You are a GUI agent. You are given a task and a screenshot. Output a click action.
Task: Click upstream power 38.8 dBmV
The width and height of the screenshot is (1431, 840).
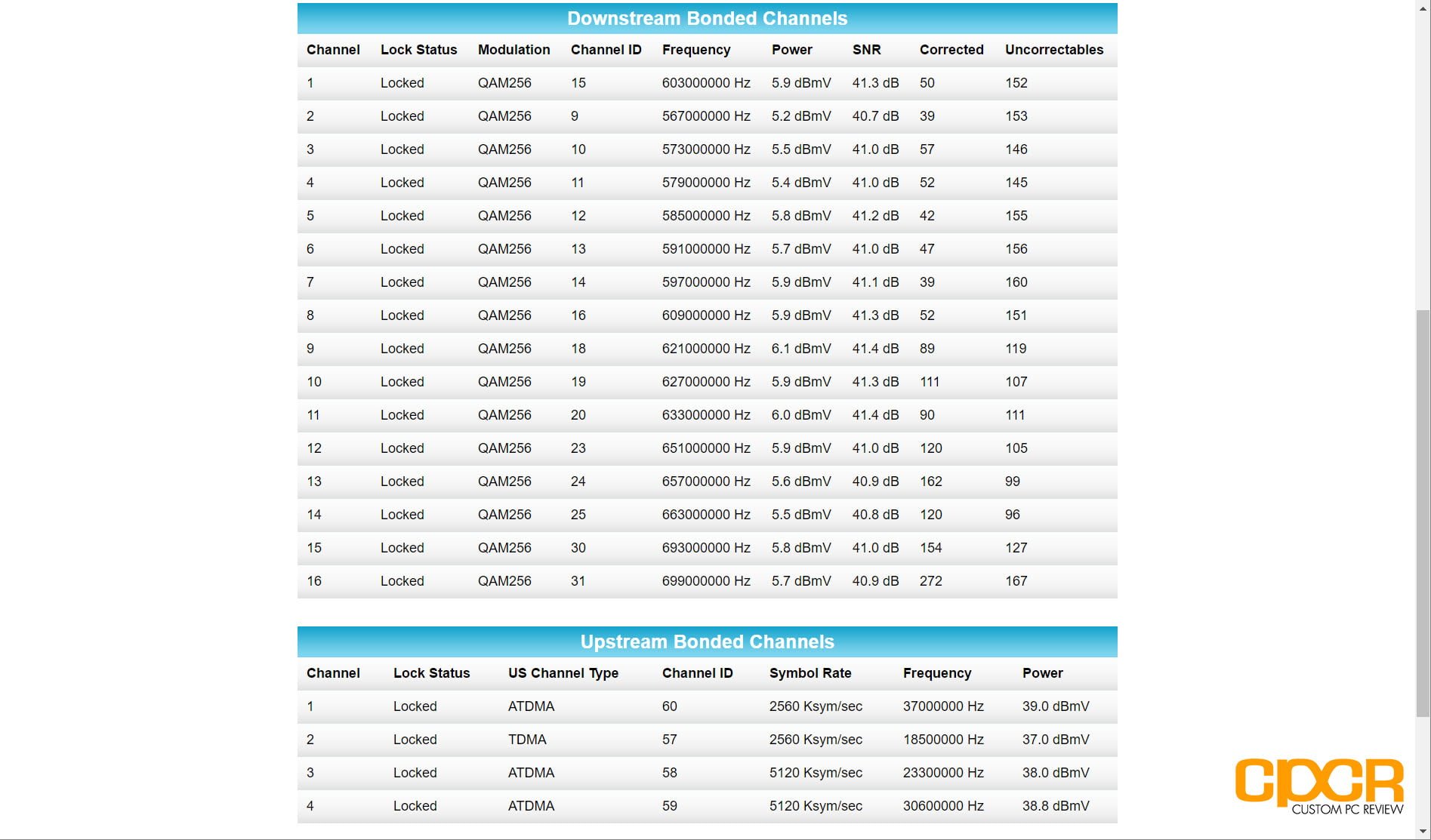pos(1056,806)
